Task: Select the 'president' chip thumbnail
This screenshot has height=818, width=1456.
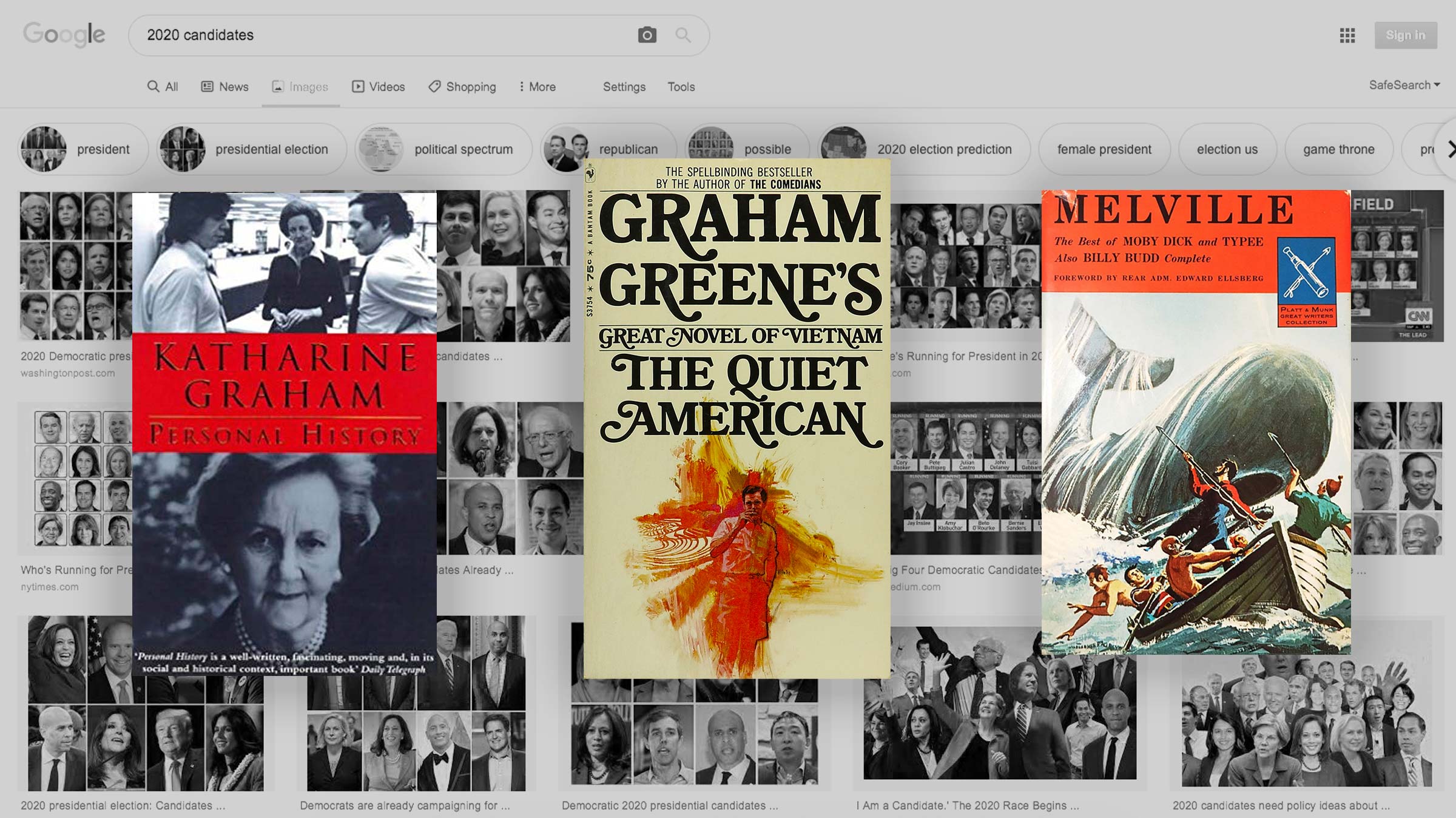Action: pyautogui.click(x=44, y=149)
